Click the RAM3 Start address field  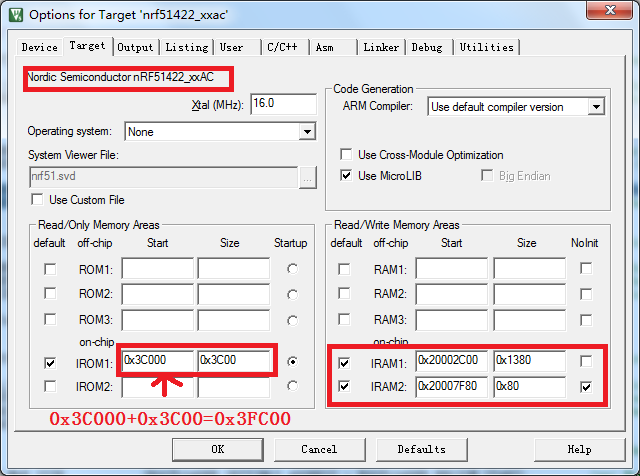pyautogui.click(x=452, y=320)
